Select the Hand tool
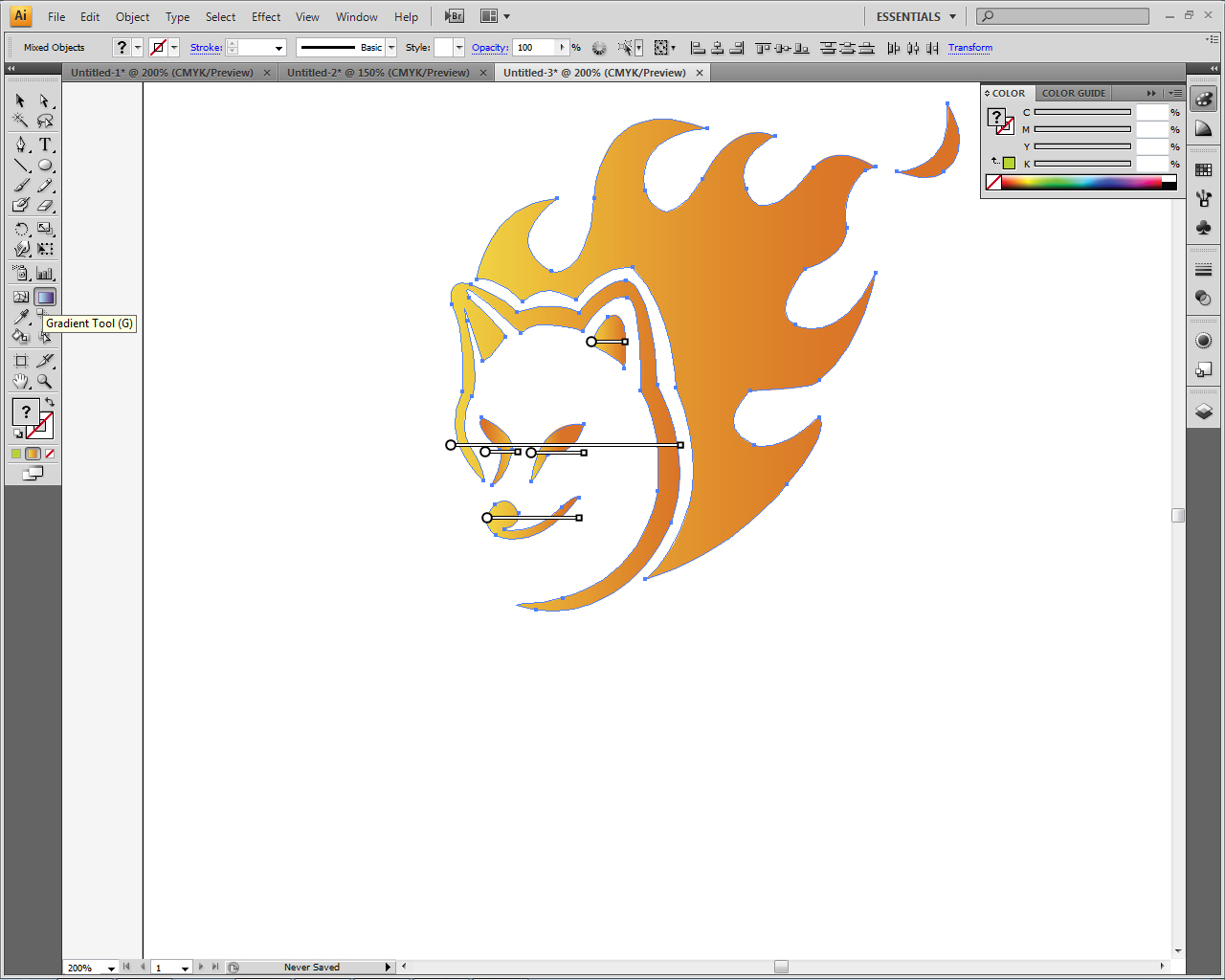1225x980 pixels. pos(20,380)
